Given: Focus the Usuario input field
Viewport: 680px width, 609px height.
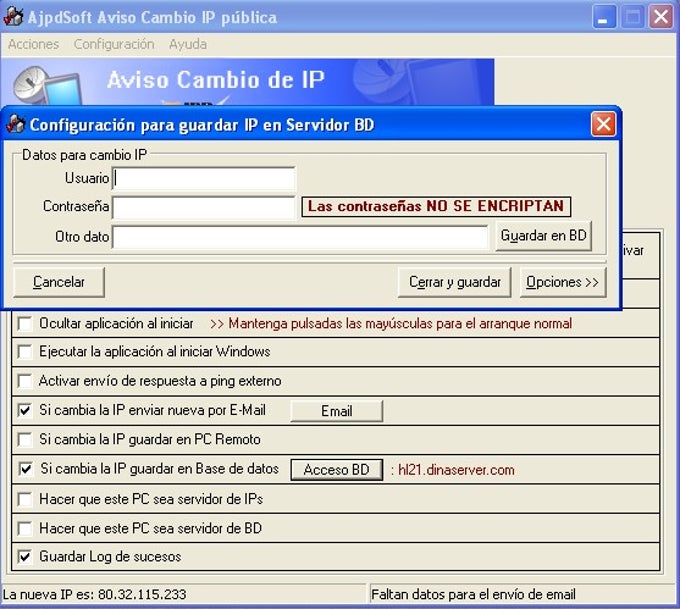Looking at the screenshot, I should click(204, 178).
